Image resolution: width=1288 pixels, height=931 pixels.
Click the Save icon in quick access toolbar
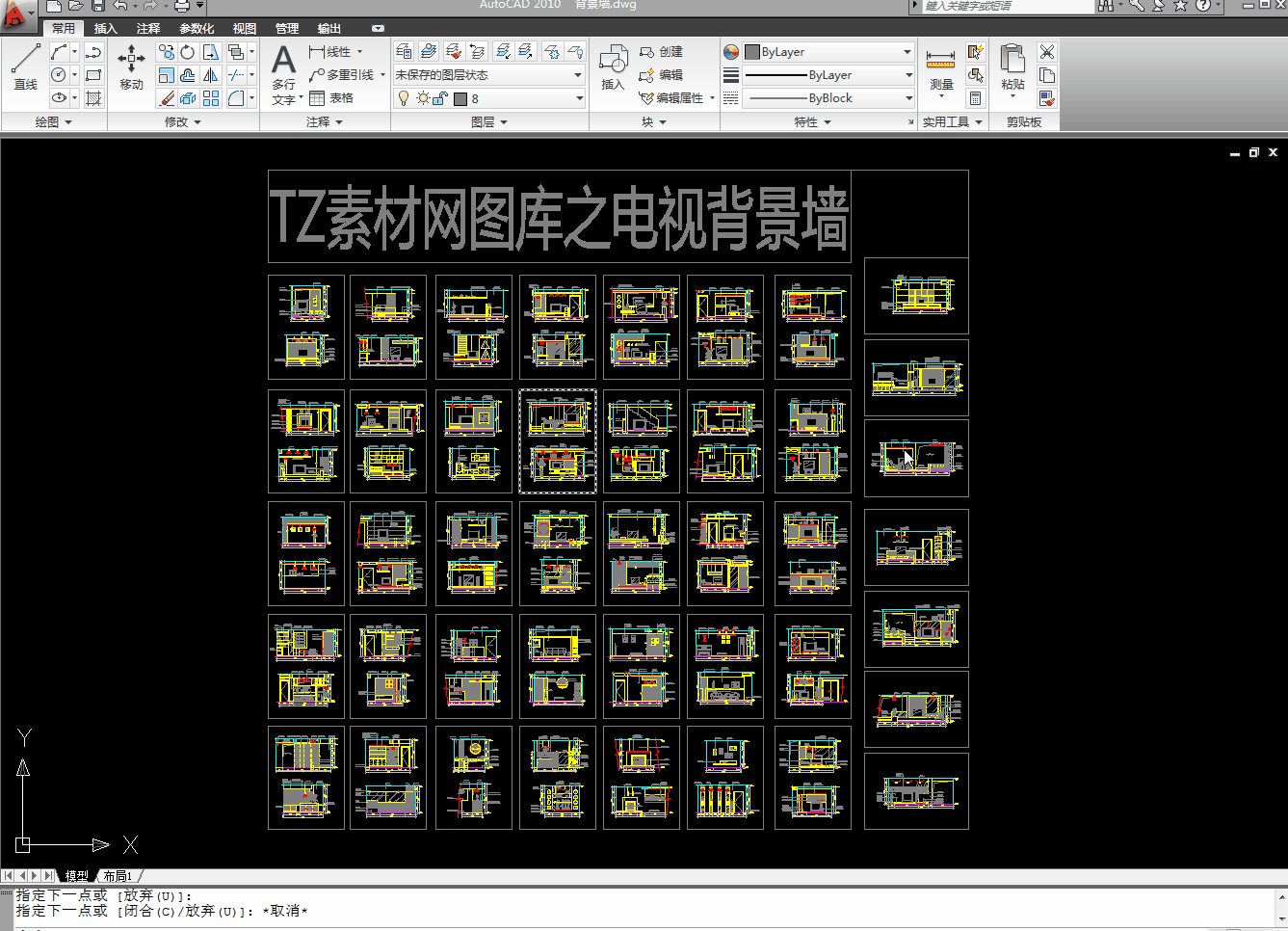coord(97,6)
